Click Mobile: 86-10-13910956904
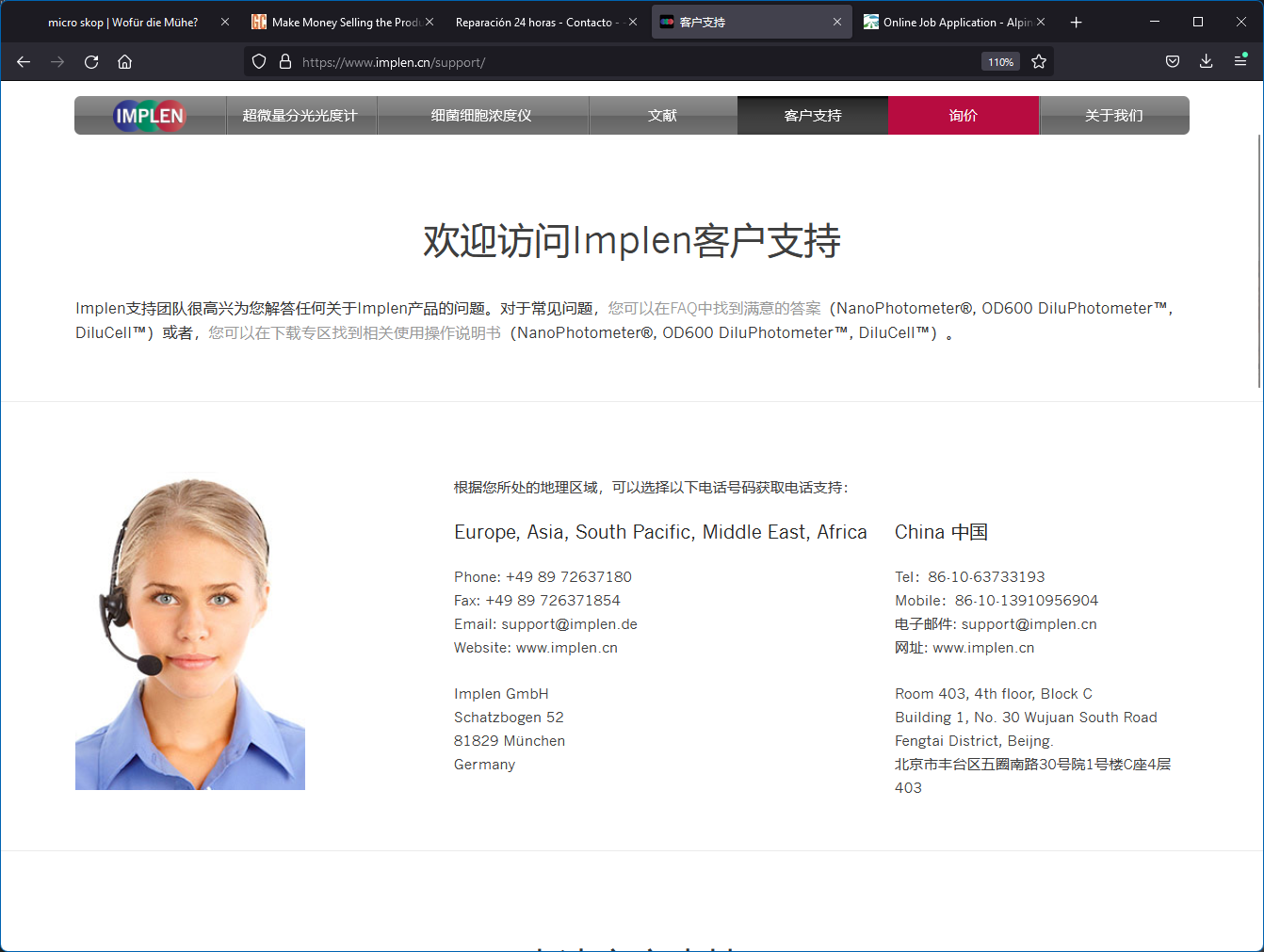This screenshot has height=952, width=1264. [997, 601]
